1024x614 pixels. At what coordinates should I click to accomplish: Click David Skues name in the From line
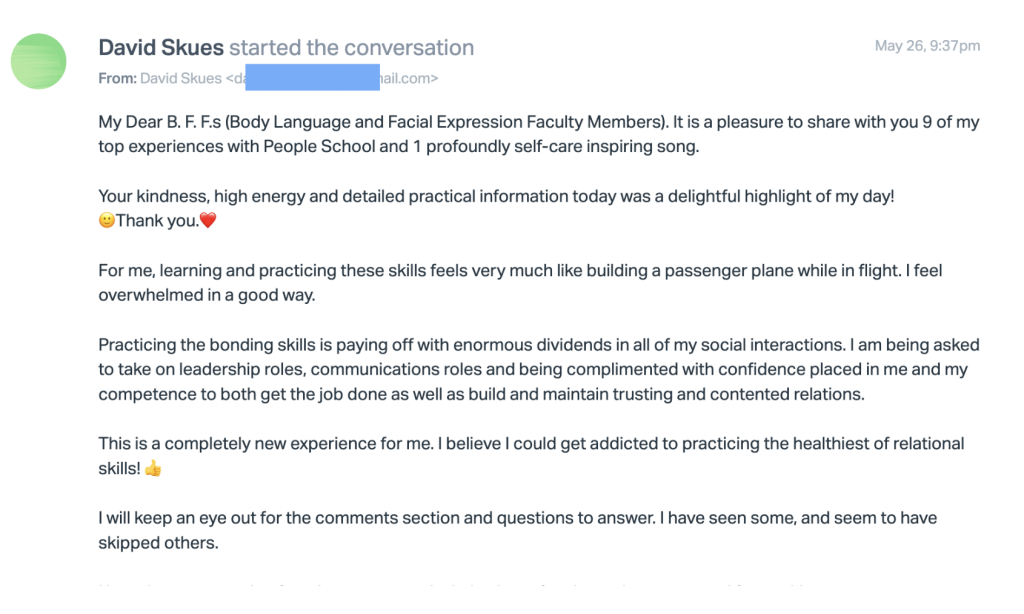pos(179,78)
